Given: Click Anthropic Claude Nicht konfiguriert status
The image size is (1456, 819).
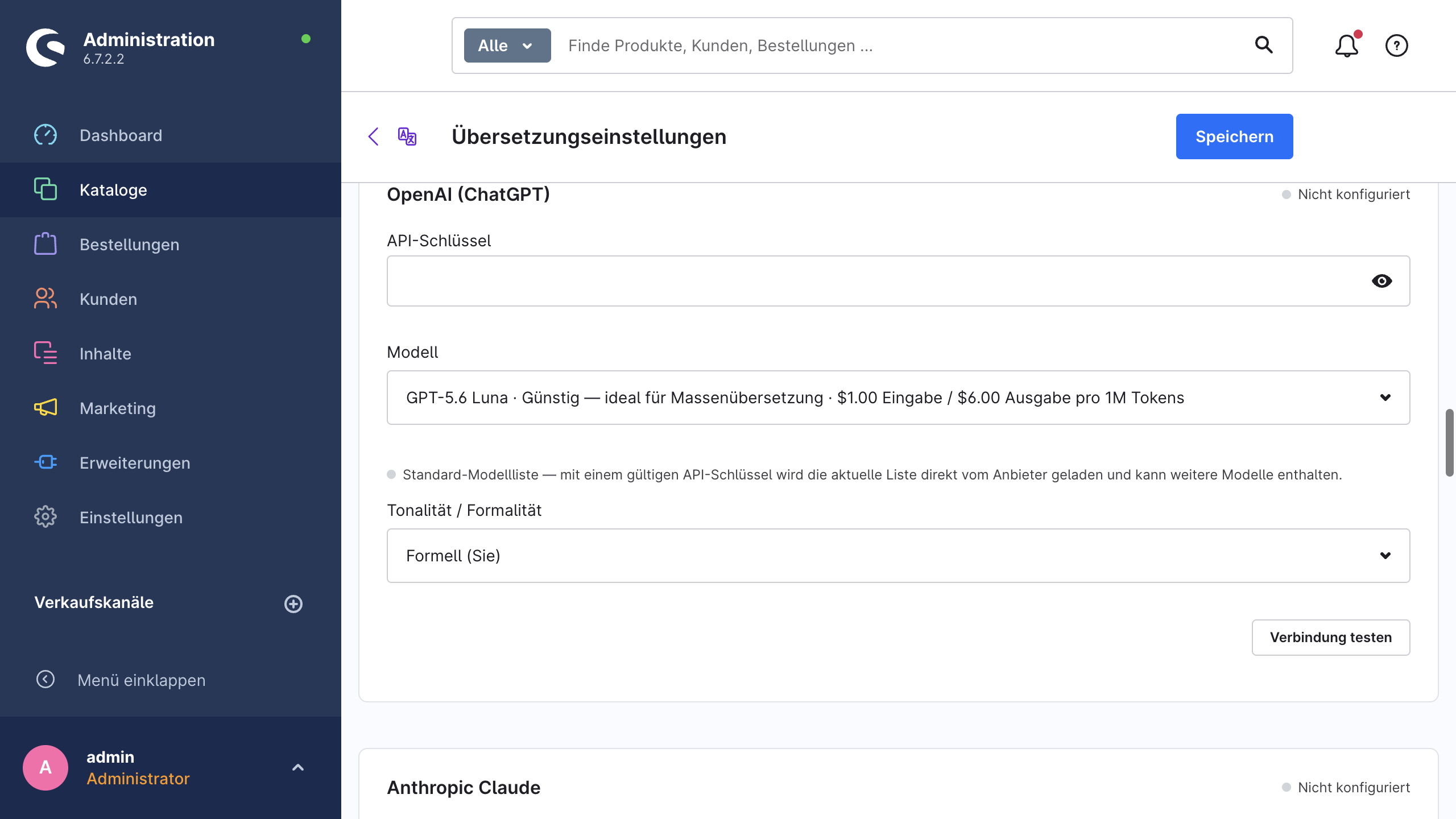Looking at the screenshot, I should pyautogui.click(x=1346, y=788).
